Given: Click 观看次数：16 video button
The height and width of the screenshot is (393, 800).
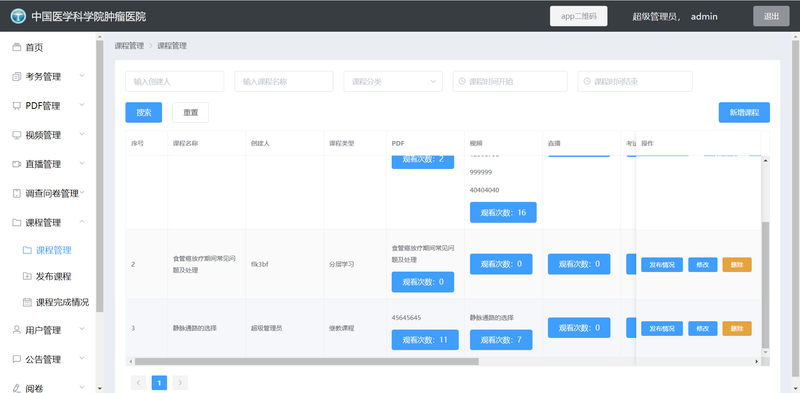Looking at the screenshot, I should coord(503,212).
